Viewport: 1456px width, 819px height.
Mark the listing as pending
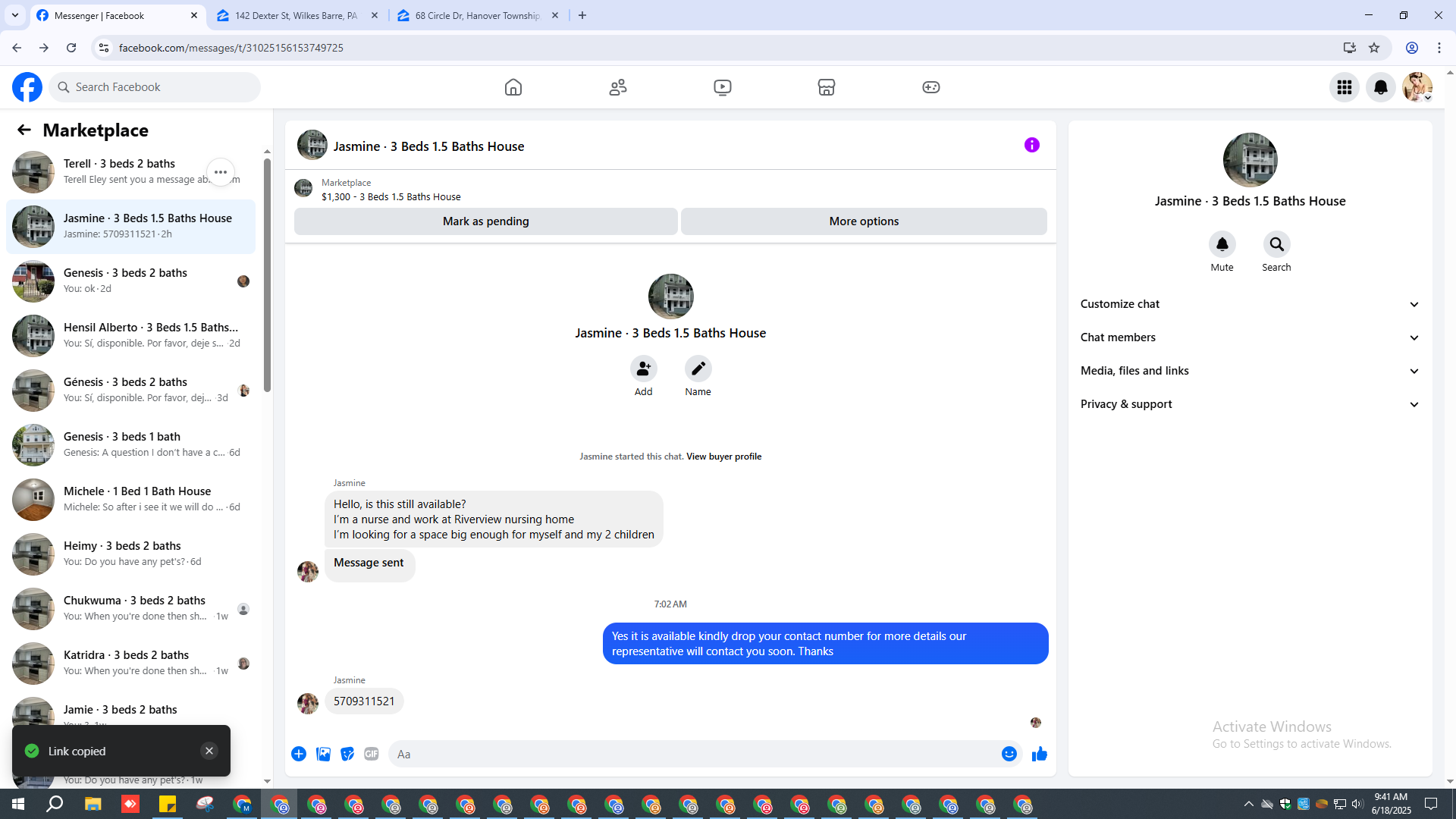(x=486, y=221)
